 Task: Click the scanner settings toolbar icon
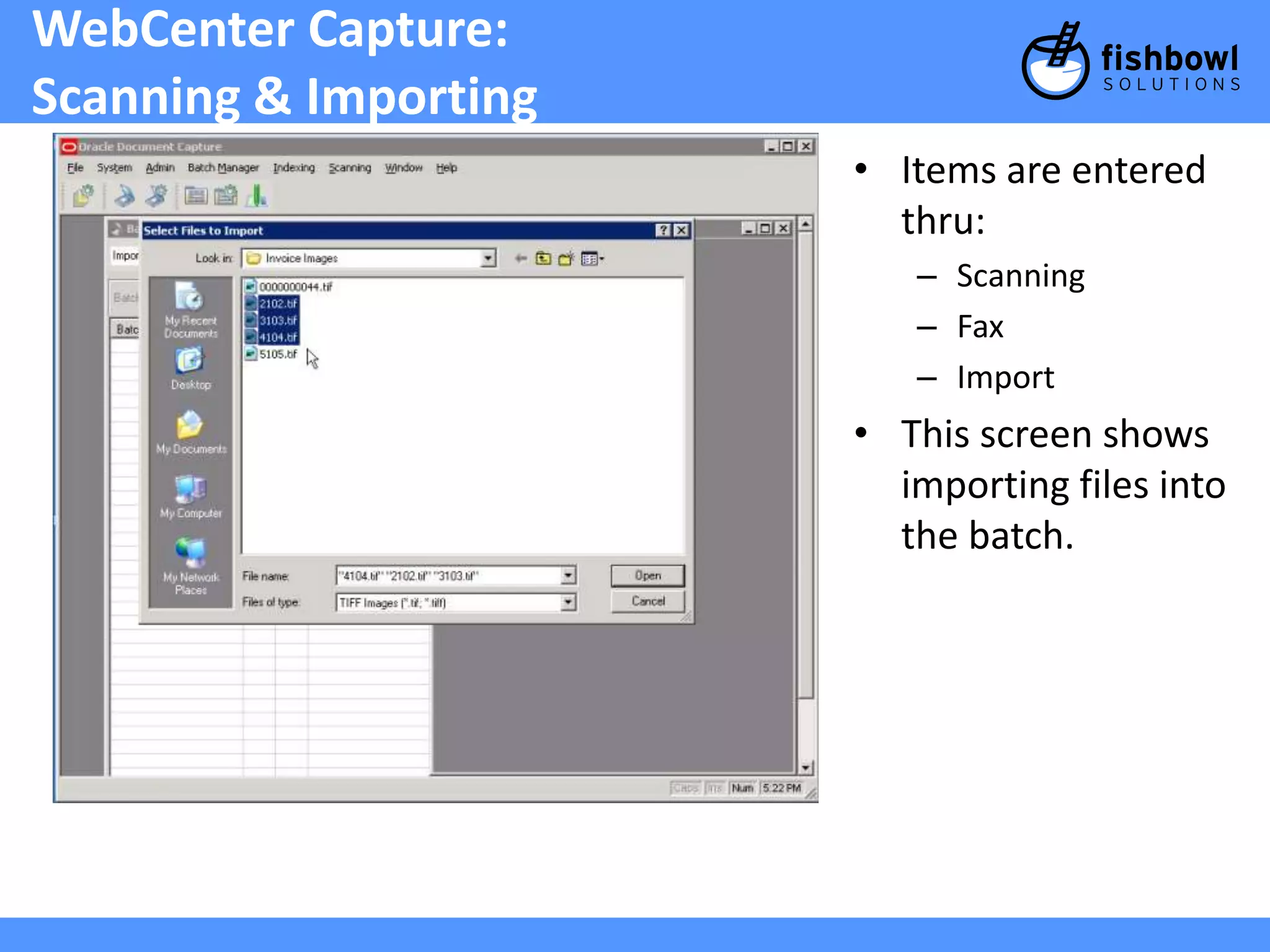(x=156, y=196)
